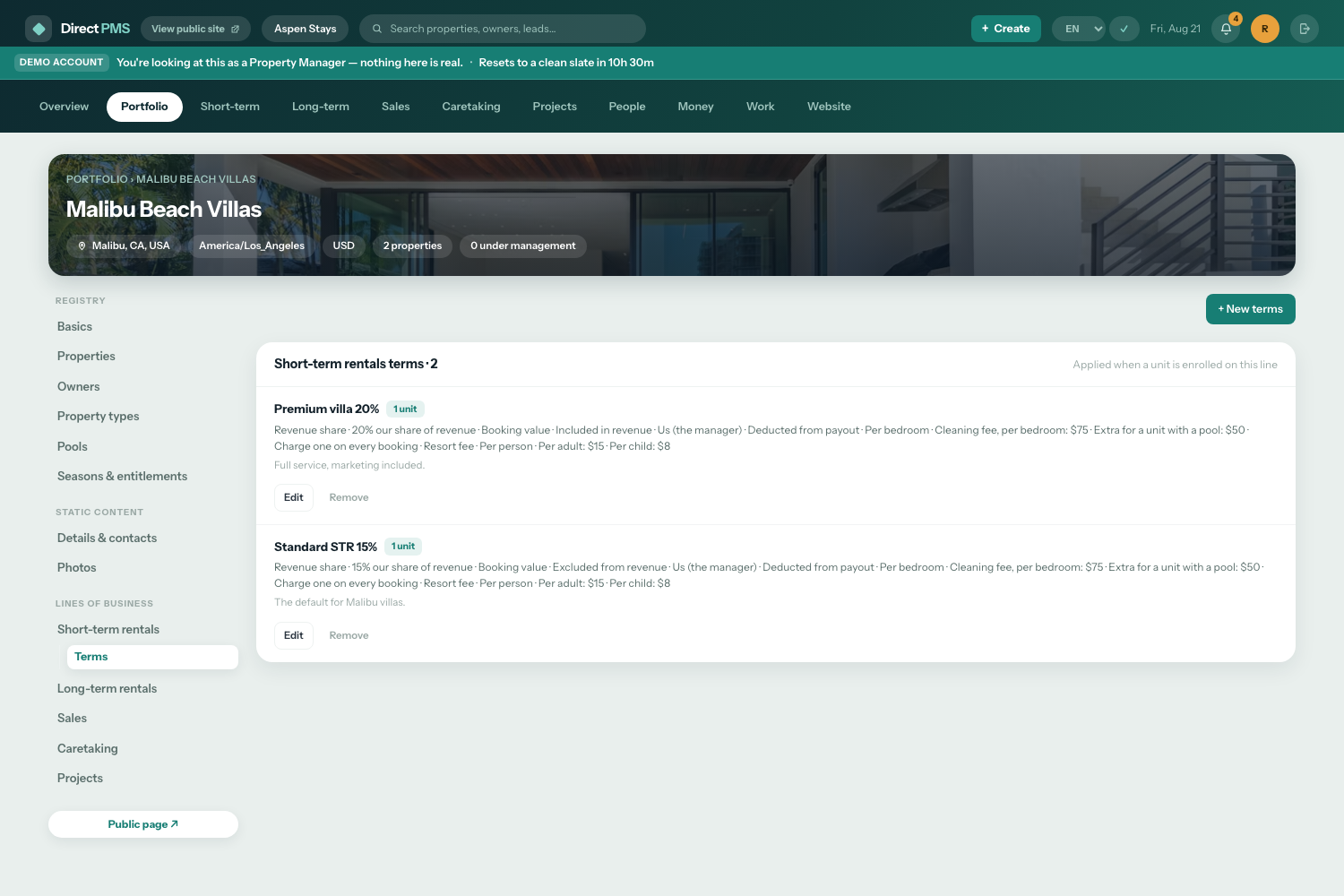Open the Aspen Stays account switcher

click(306, 29)
